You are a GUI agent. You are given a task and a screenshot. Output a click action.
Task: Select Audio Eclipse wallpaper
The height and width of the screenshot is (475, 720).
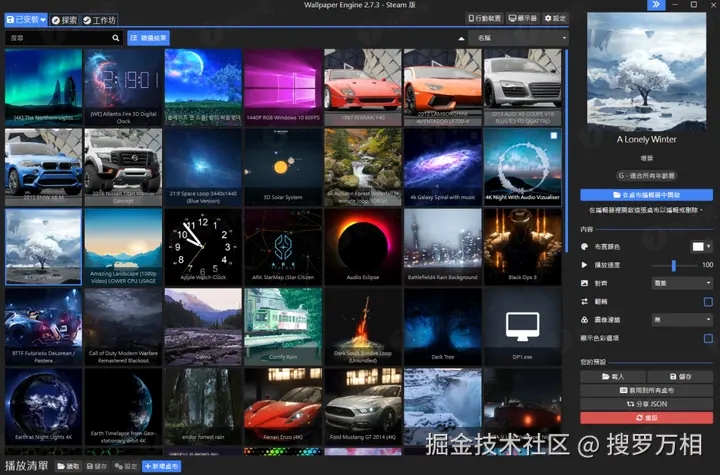coord(363,247)
